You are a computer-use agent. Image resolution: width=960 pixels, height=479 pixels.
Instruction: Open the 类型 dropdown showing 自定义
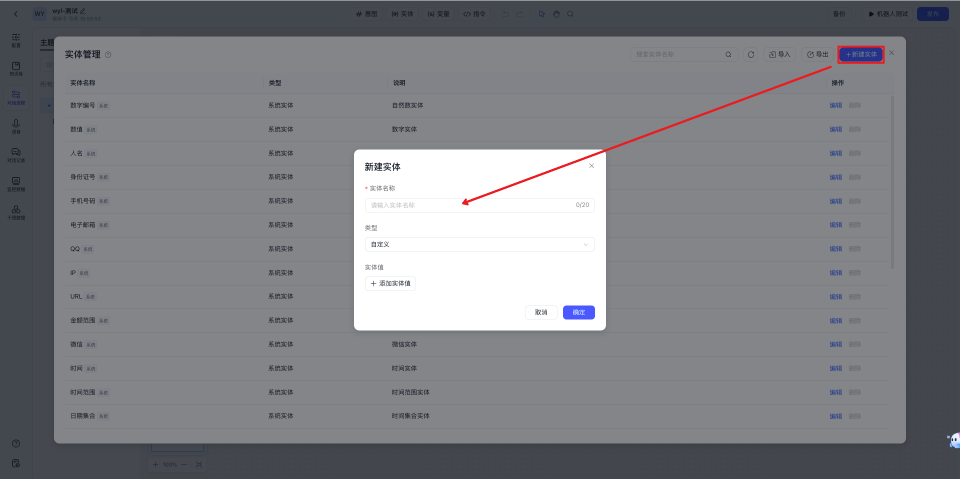point(479,244)
